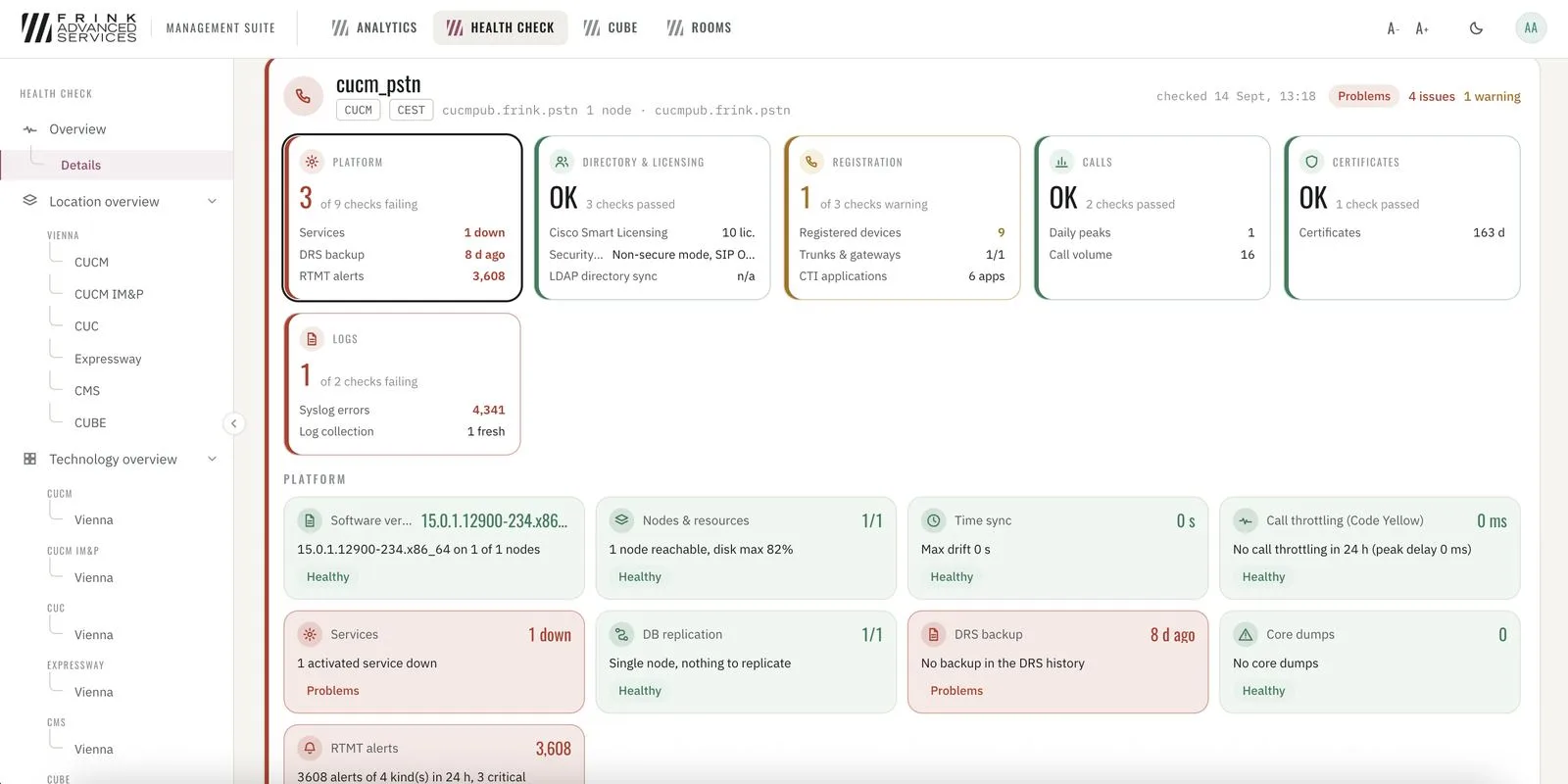Increase font size with A+ button
The height and width of the screenshot is (784, 1568).
pos(1422,28)
